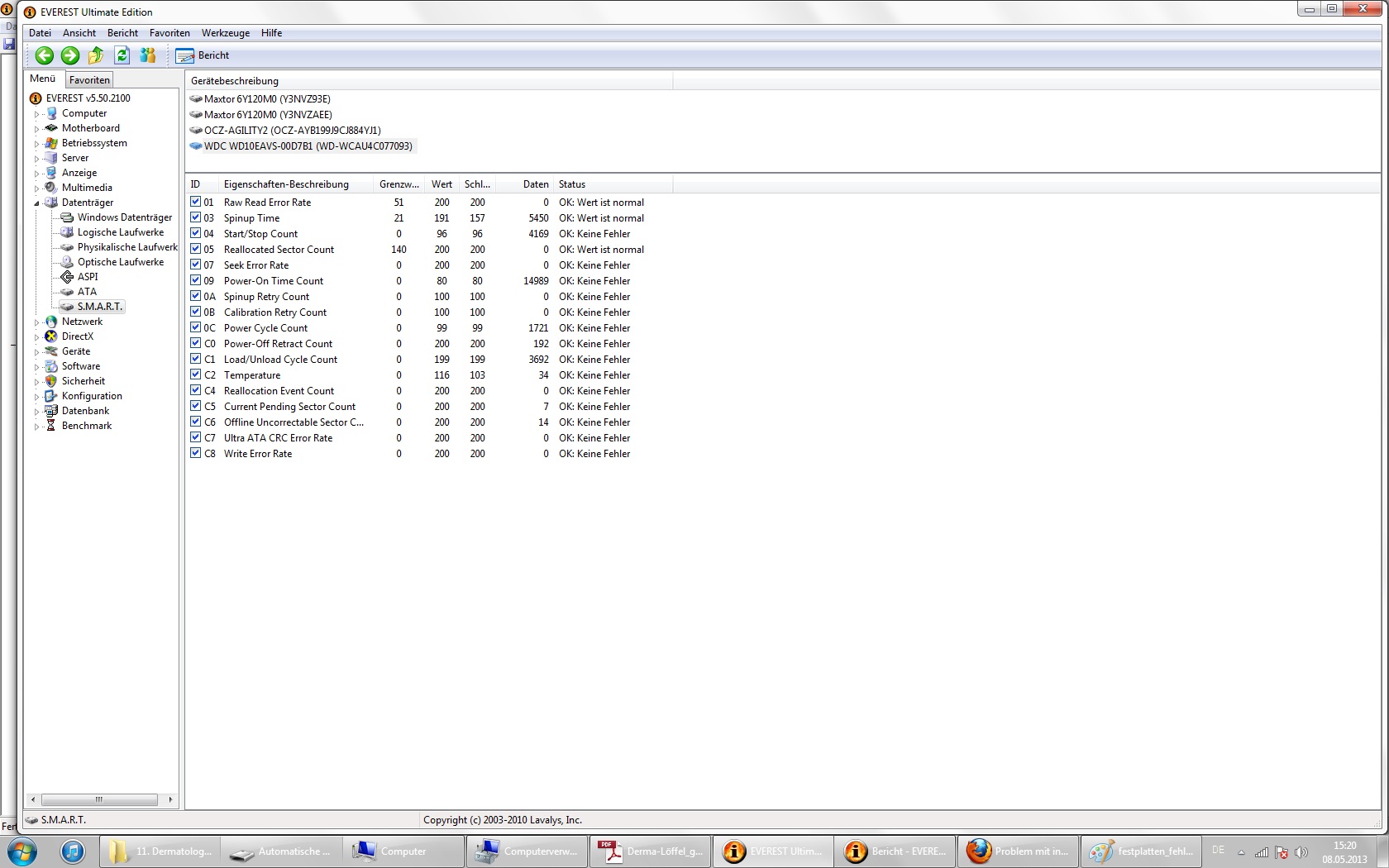1389x868 pixels.
Task: Click the users icon in the toolbar
Action: click(148, 55)
